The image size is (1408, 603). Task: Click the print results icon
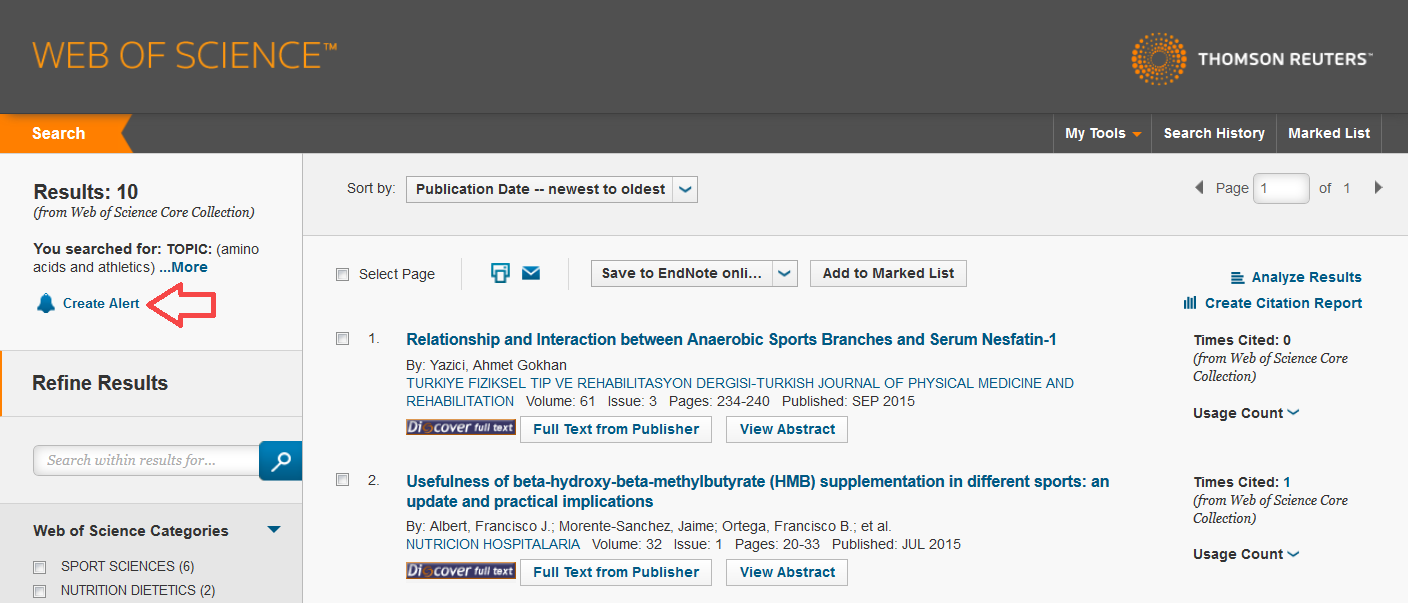(500, 273)
